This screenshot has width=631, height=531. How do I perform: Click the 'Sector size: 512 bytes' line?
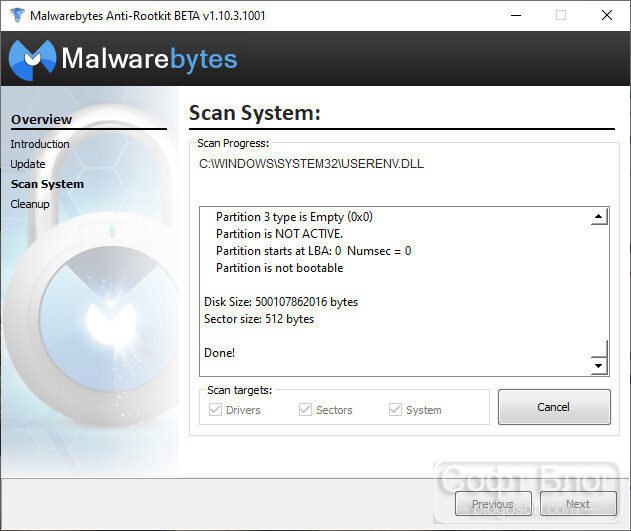259,319
